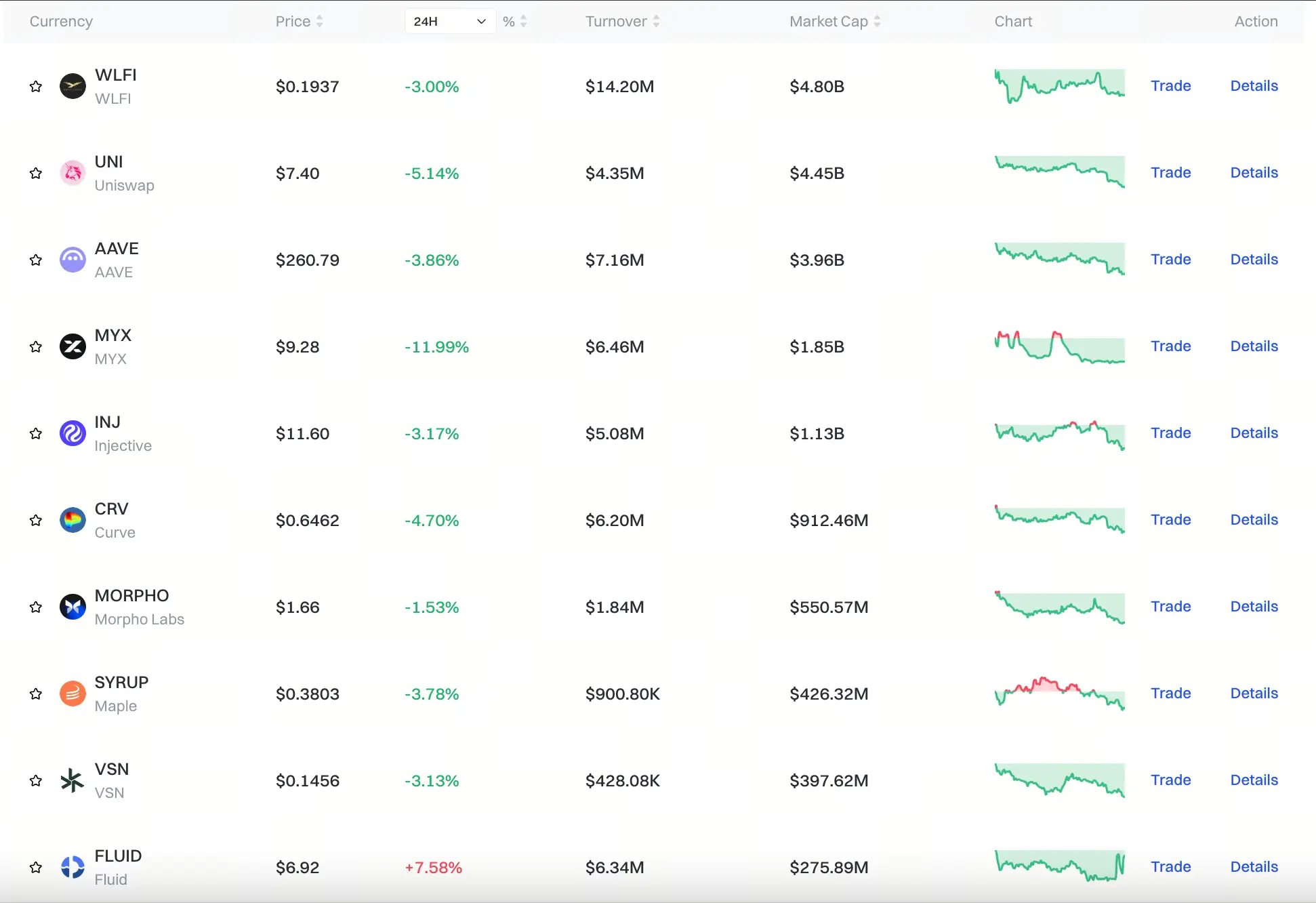1316x903 pixels.
Task: Click Trade in the AAVE row
Action: tap(1170, 260)
